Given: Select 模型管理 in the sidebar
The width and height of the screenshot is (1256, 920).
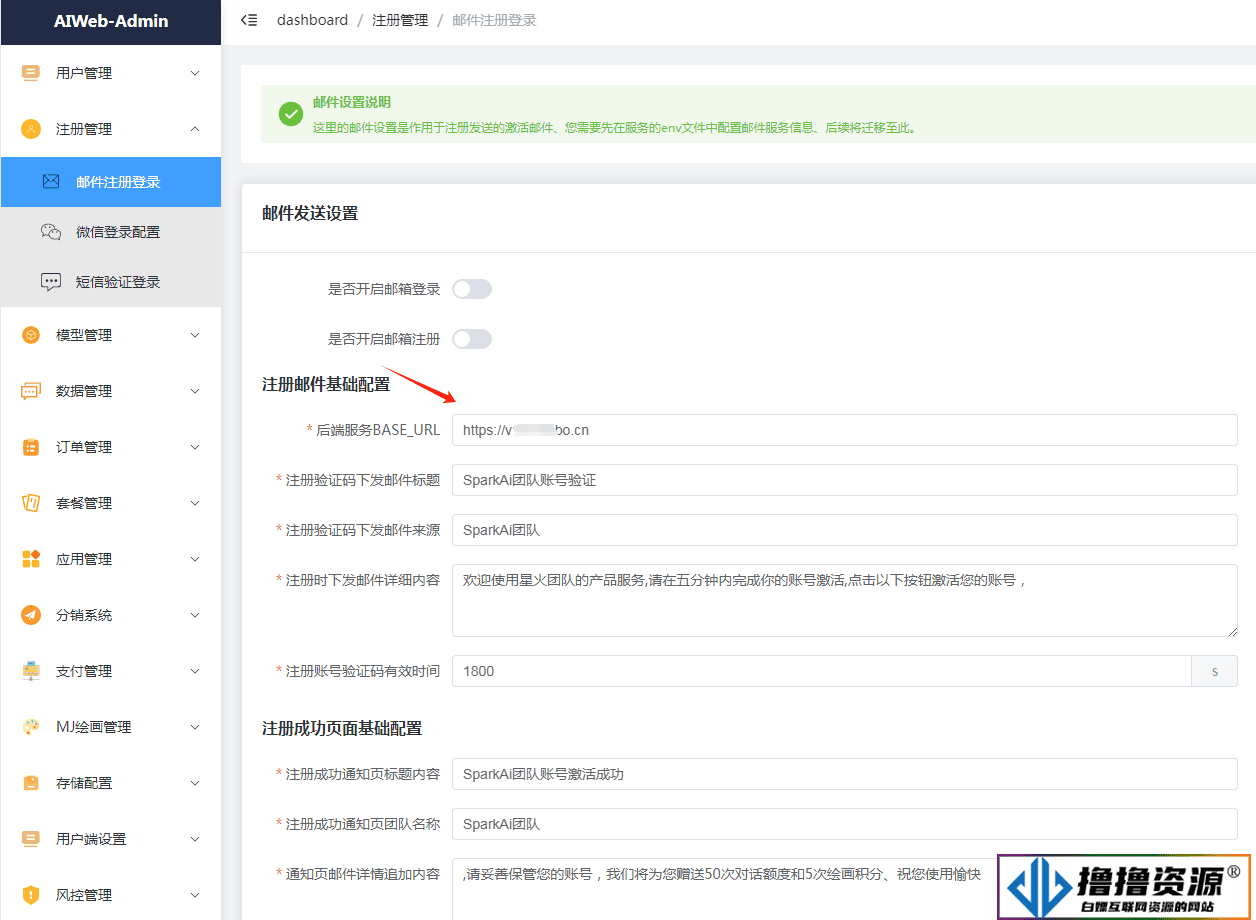Looking at the screenshot, I should [110, 335].
